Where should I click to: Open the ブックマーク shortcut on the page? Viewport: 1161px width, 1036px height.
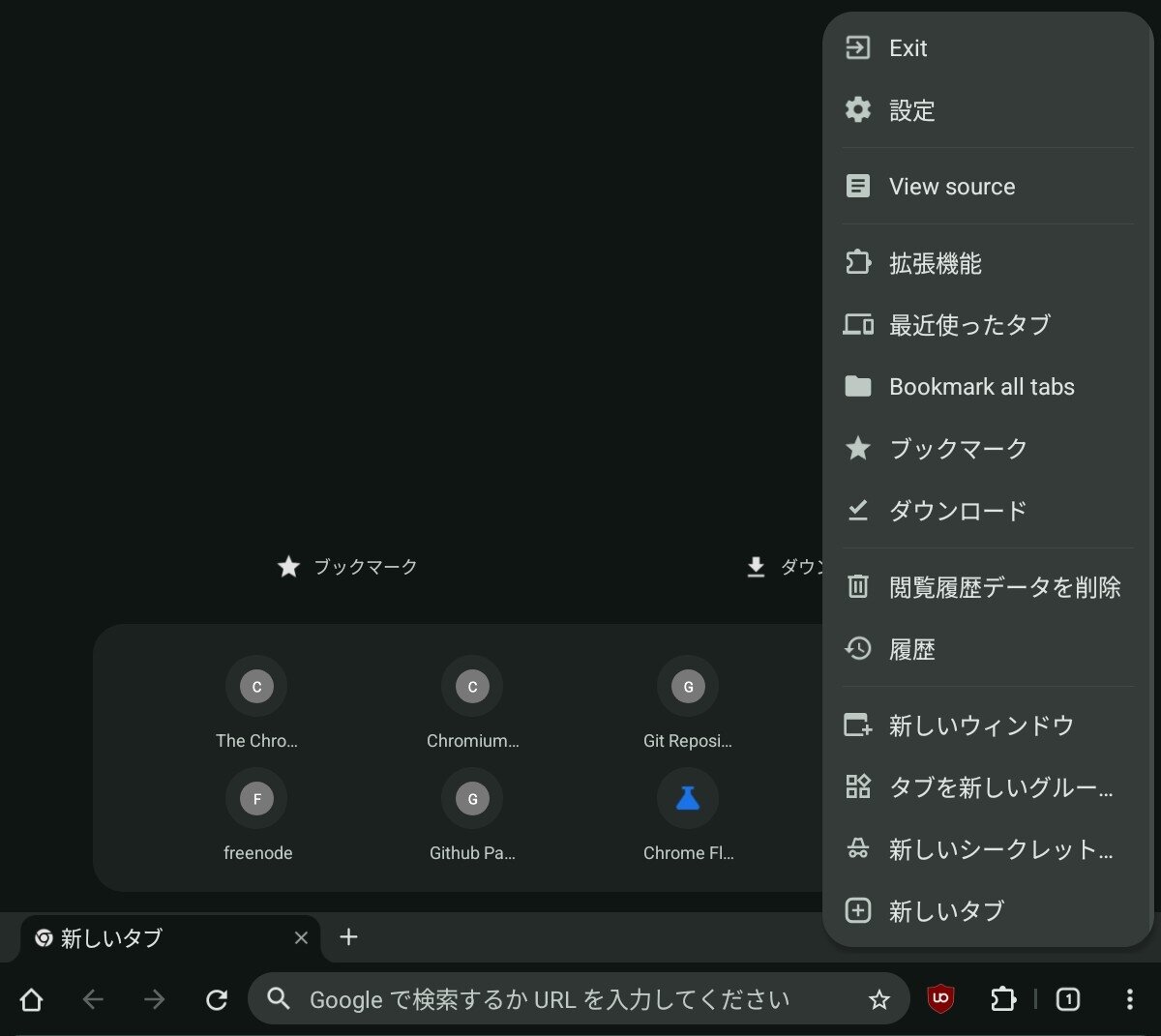click(347, 566)
